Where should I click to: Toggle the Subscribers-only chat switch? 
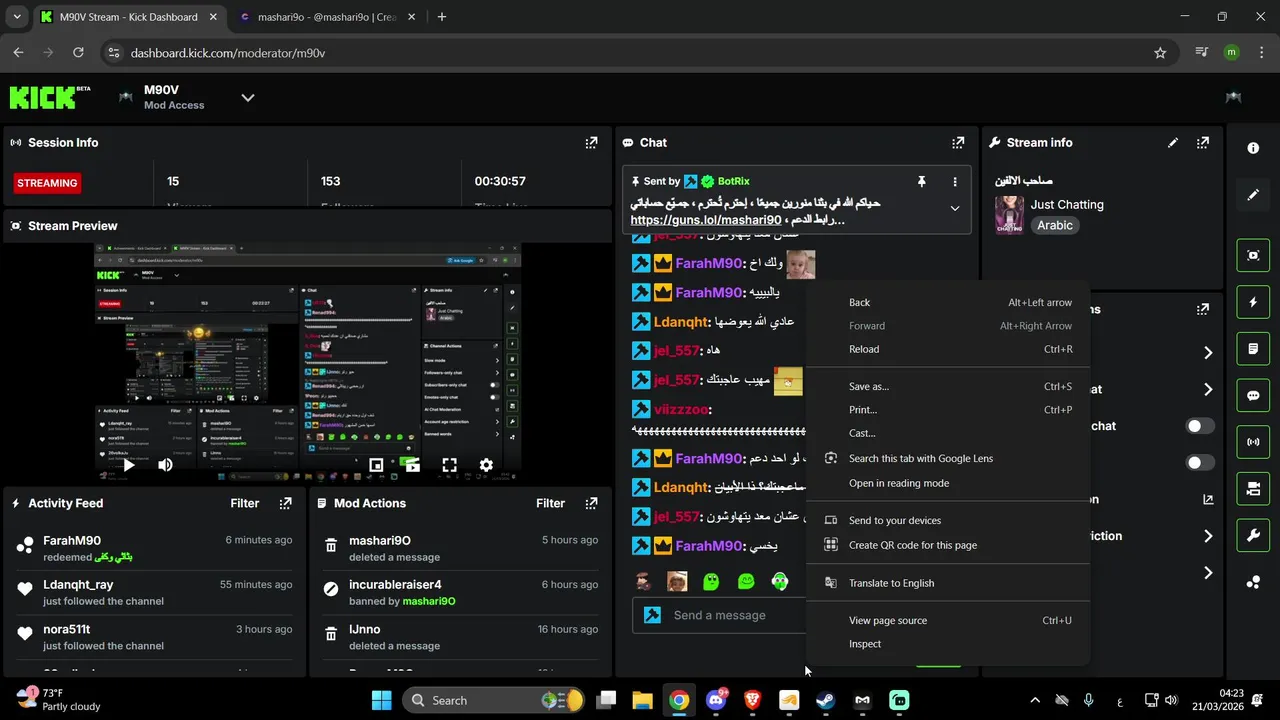pyautogui.click(x=1200, y=426)
